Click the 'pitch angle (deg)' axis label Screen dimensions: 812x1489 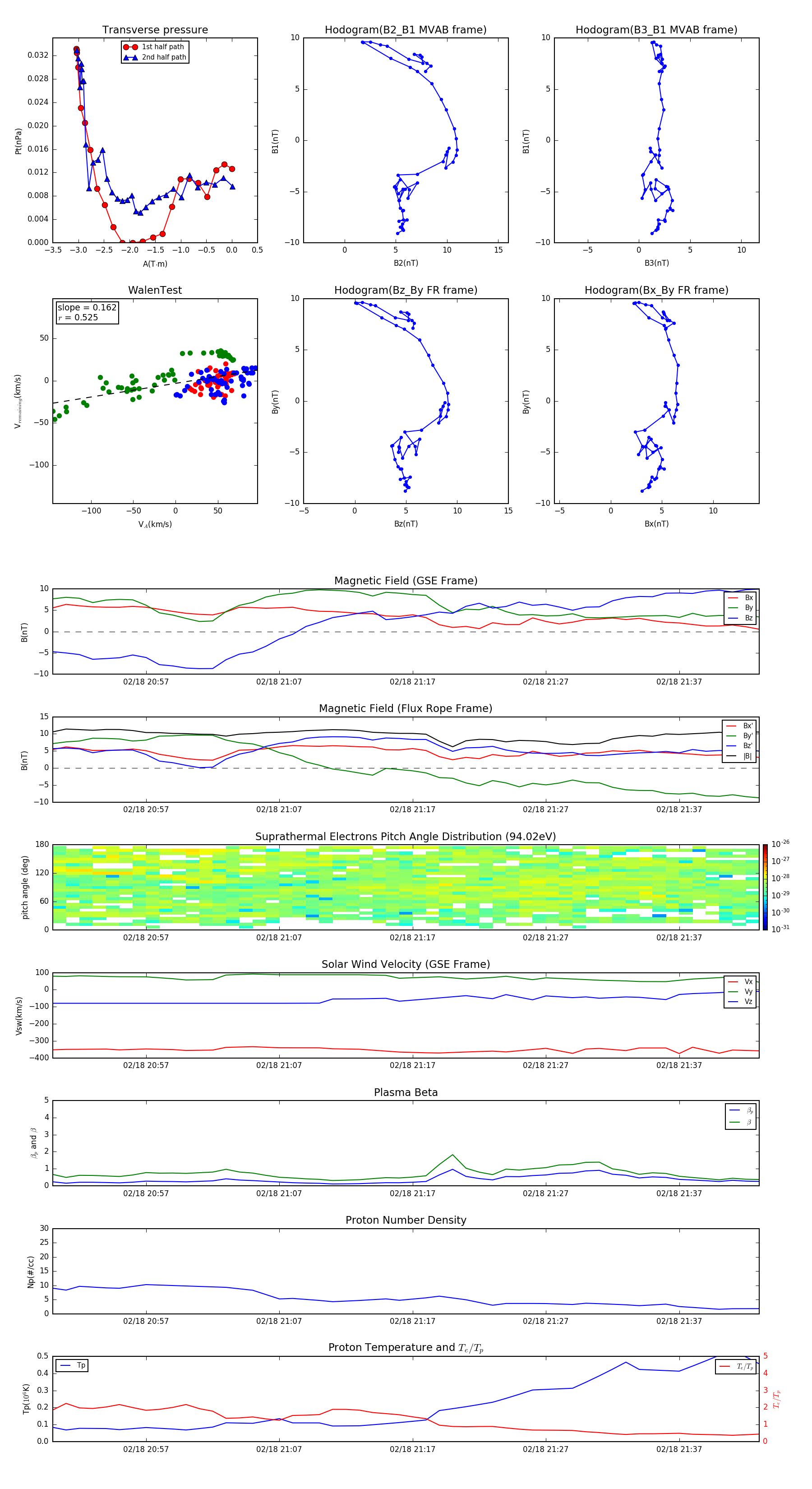25,887
